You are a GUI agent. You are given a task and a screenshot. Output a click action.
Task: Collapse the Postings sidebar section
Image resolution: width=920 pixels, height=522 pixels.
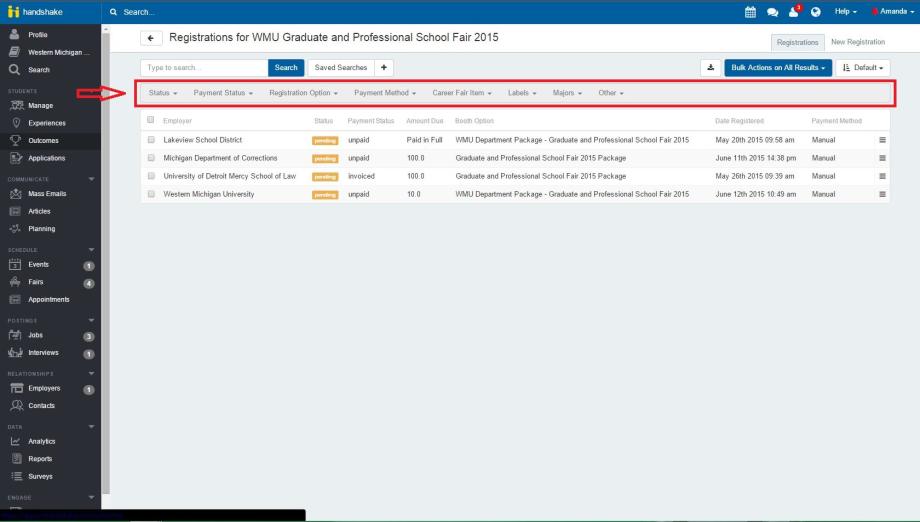tap(91, 320)
